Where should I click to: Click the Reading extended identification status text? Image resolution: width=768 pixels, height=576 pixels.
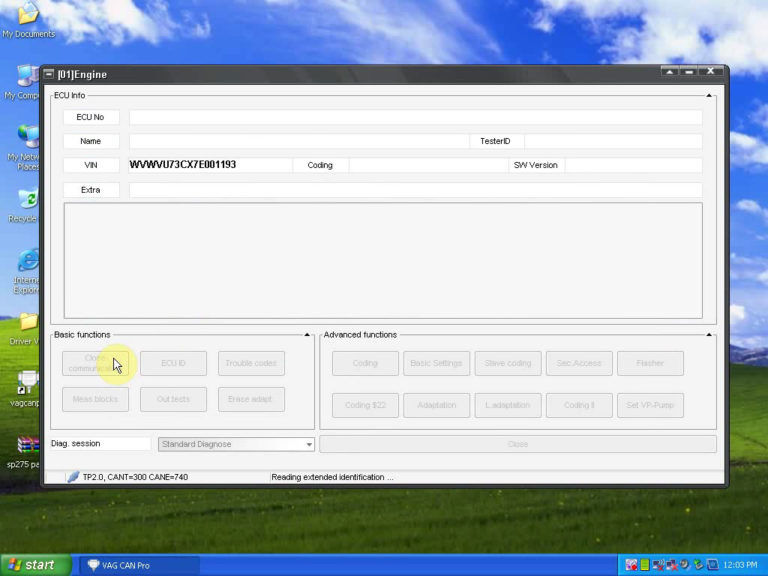332,477
